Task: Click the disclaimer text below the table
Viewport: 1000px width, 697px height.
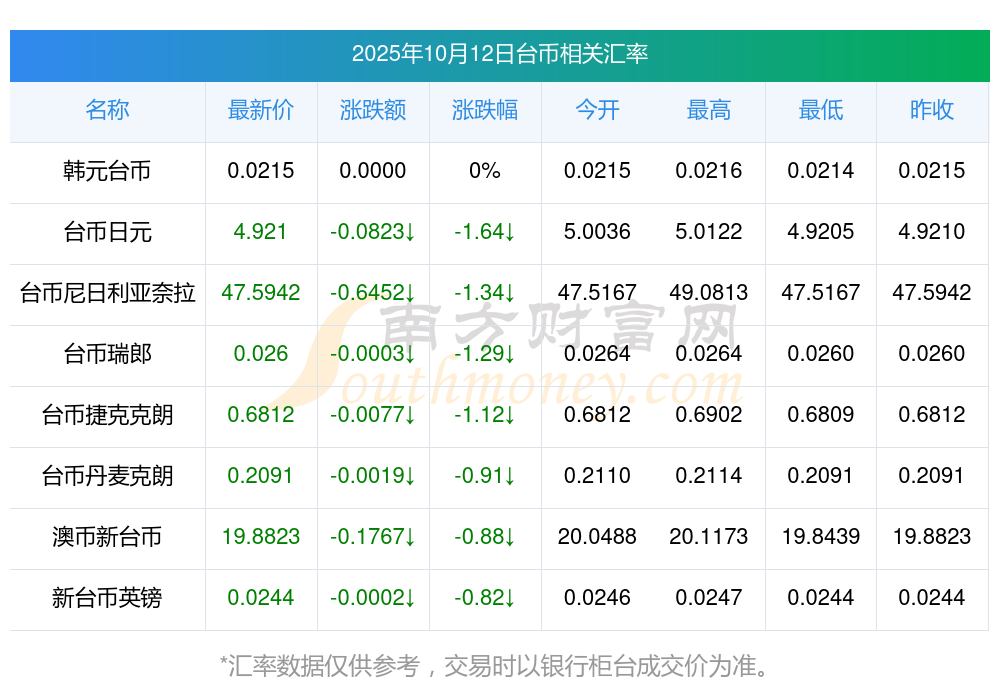Action: (x=499, y=665)
